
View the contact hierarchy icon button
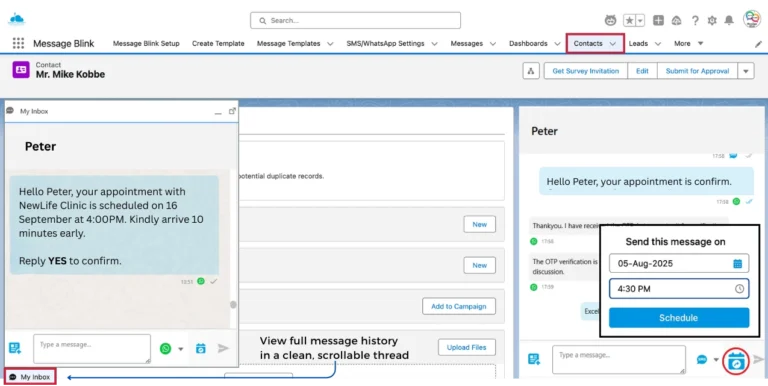coord(531,71)
